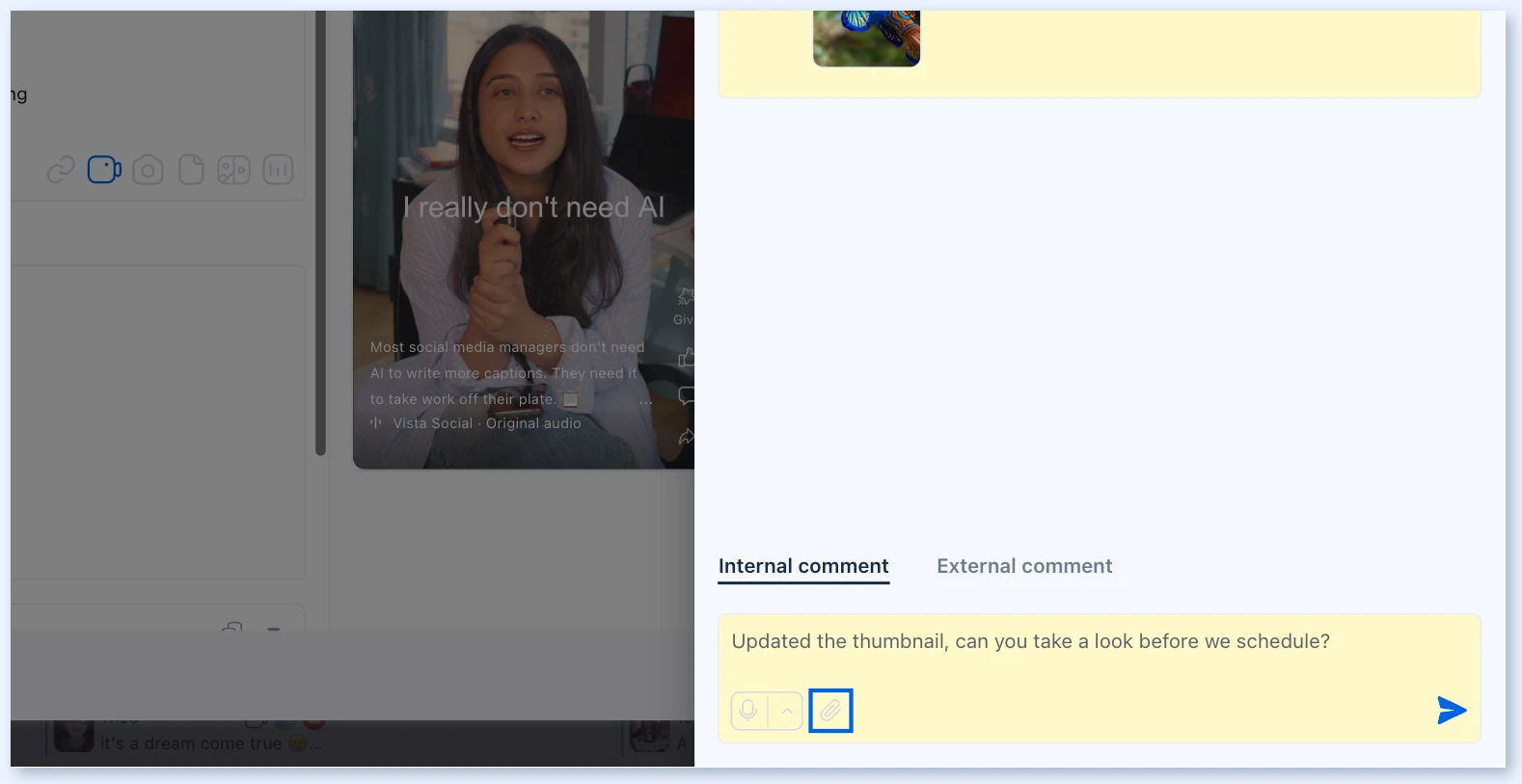Click the document file icon
The image size is (1522, 784).
(191, 170)
